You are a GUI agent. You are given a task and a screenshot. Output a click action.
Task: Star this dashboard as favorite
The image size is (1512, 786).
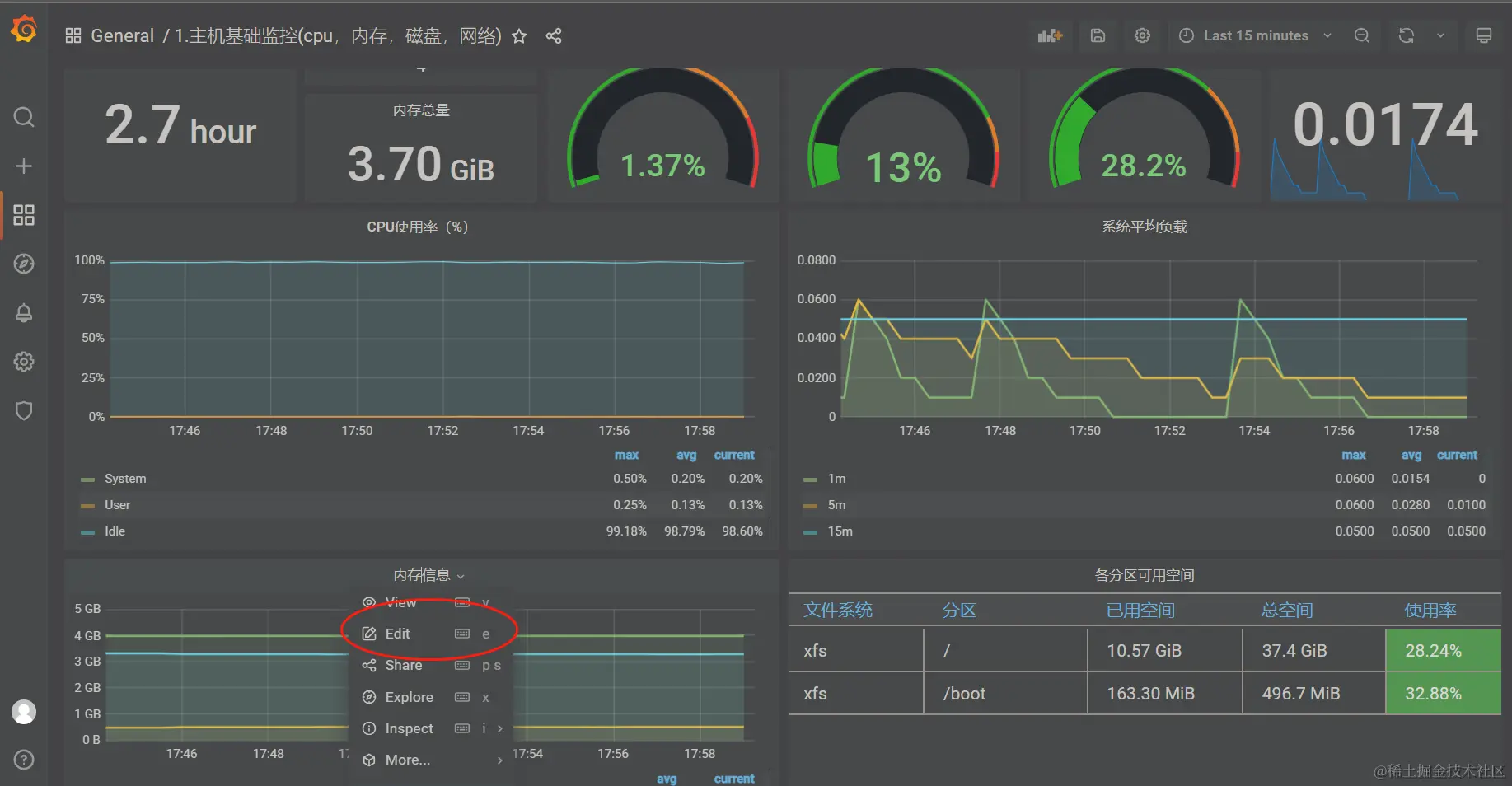[x=519, y=36]
